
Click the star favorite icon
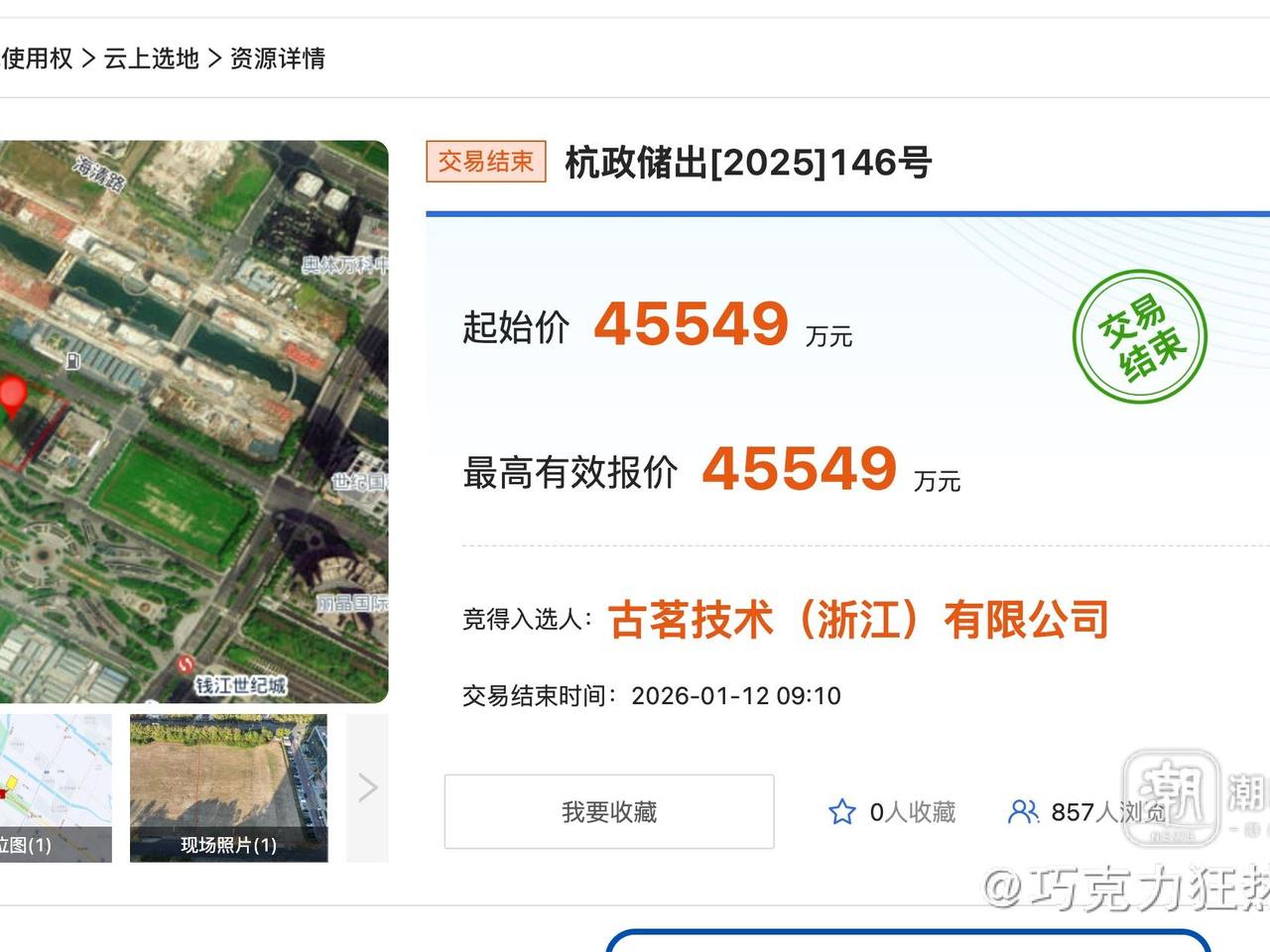coord(841,812)
